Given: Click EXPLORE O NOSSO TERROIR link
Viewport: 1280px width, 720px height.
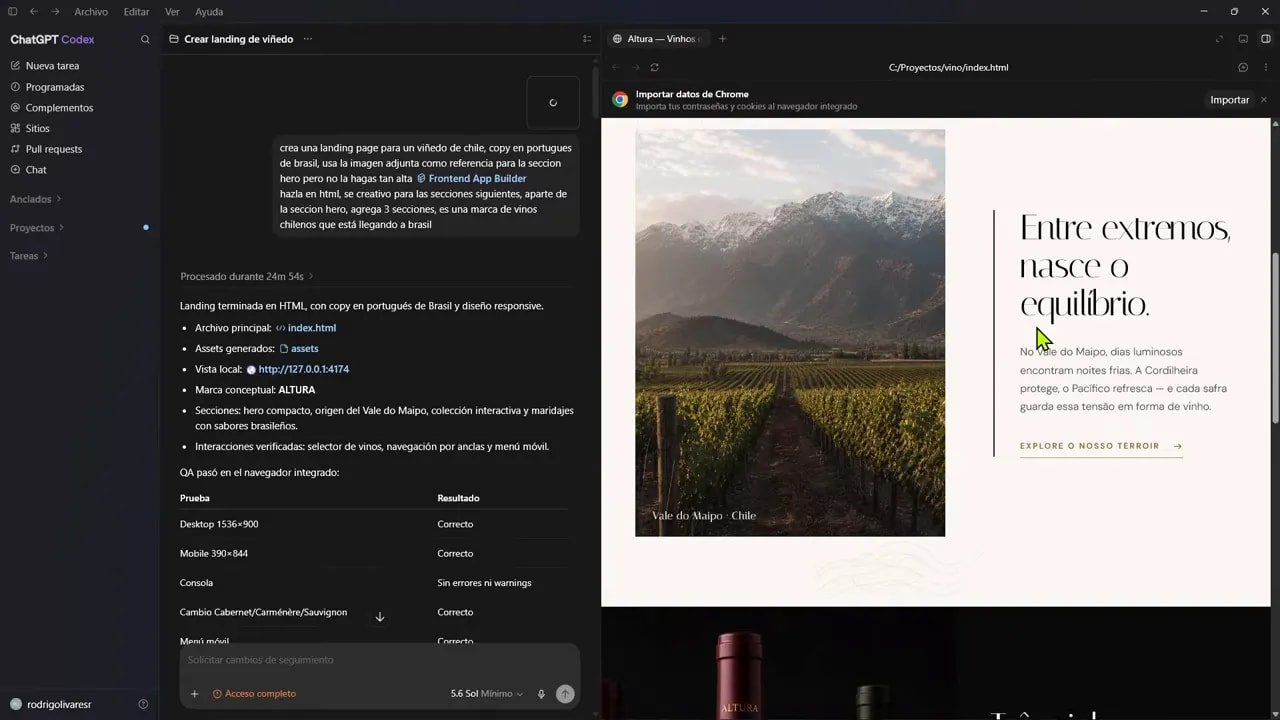Looking at the screenshot, I should [1101, 446].
